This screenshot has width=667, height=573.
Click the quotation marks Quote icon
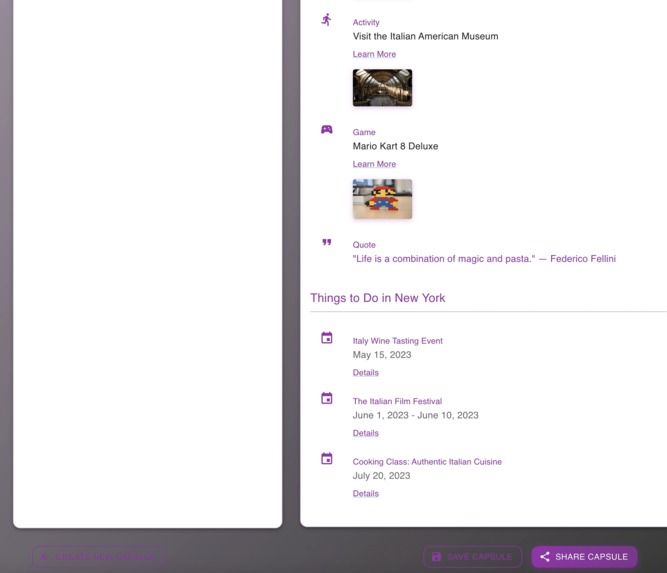click(326, 242)
